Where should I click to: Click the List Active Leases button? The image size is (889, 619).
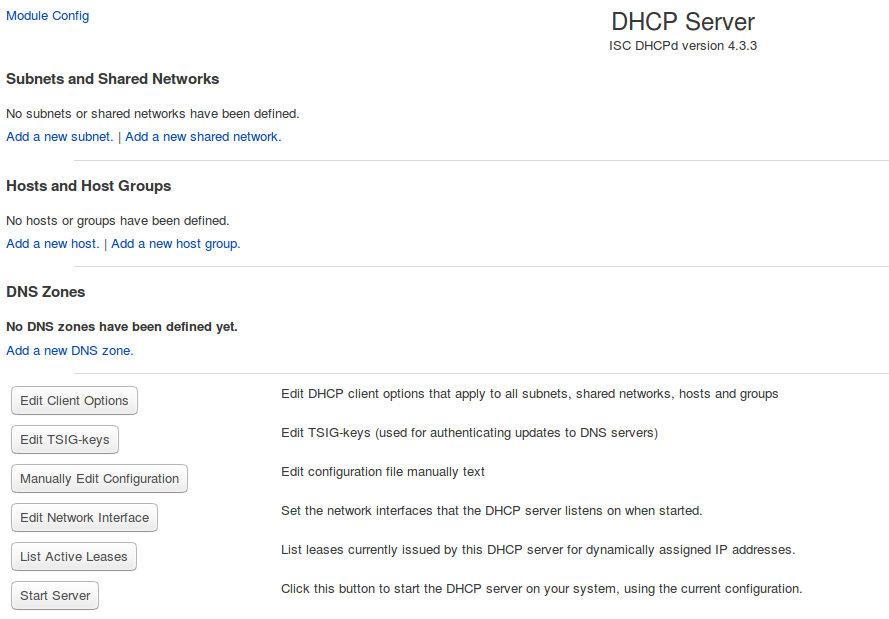coord(74,557)
